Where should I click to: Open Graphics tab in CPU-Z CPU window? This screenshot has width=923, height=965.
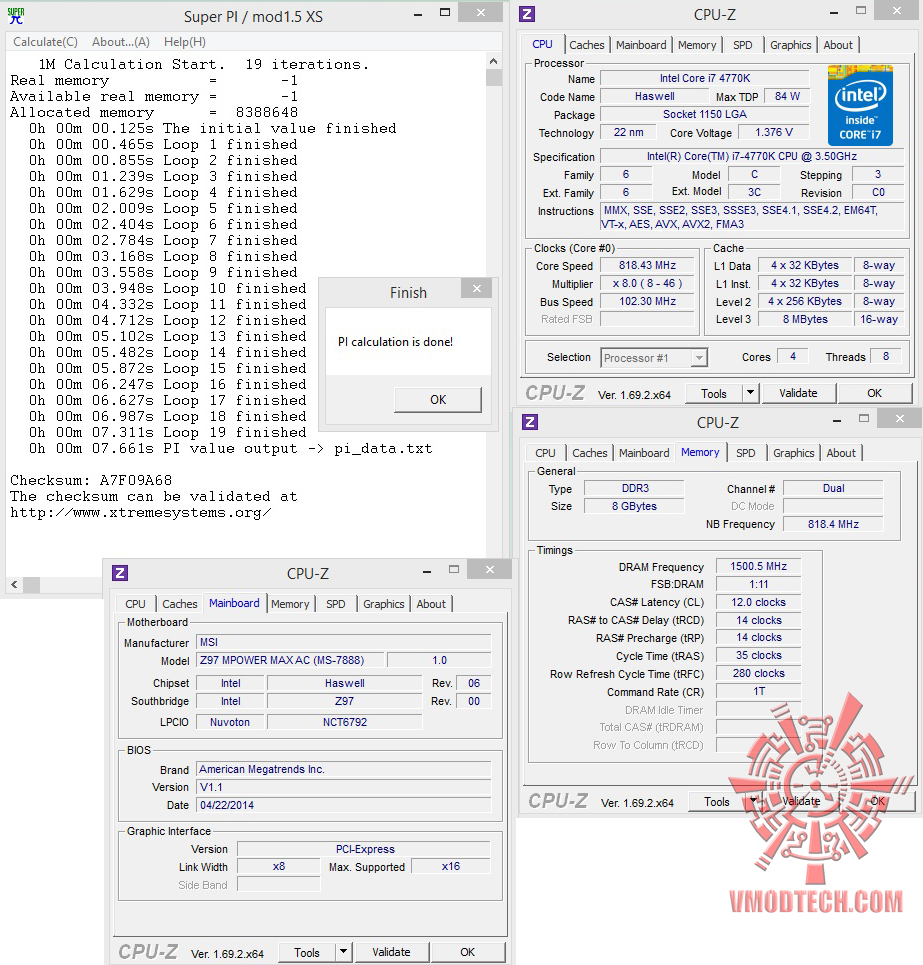[x=791, y=45]
